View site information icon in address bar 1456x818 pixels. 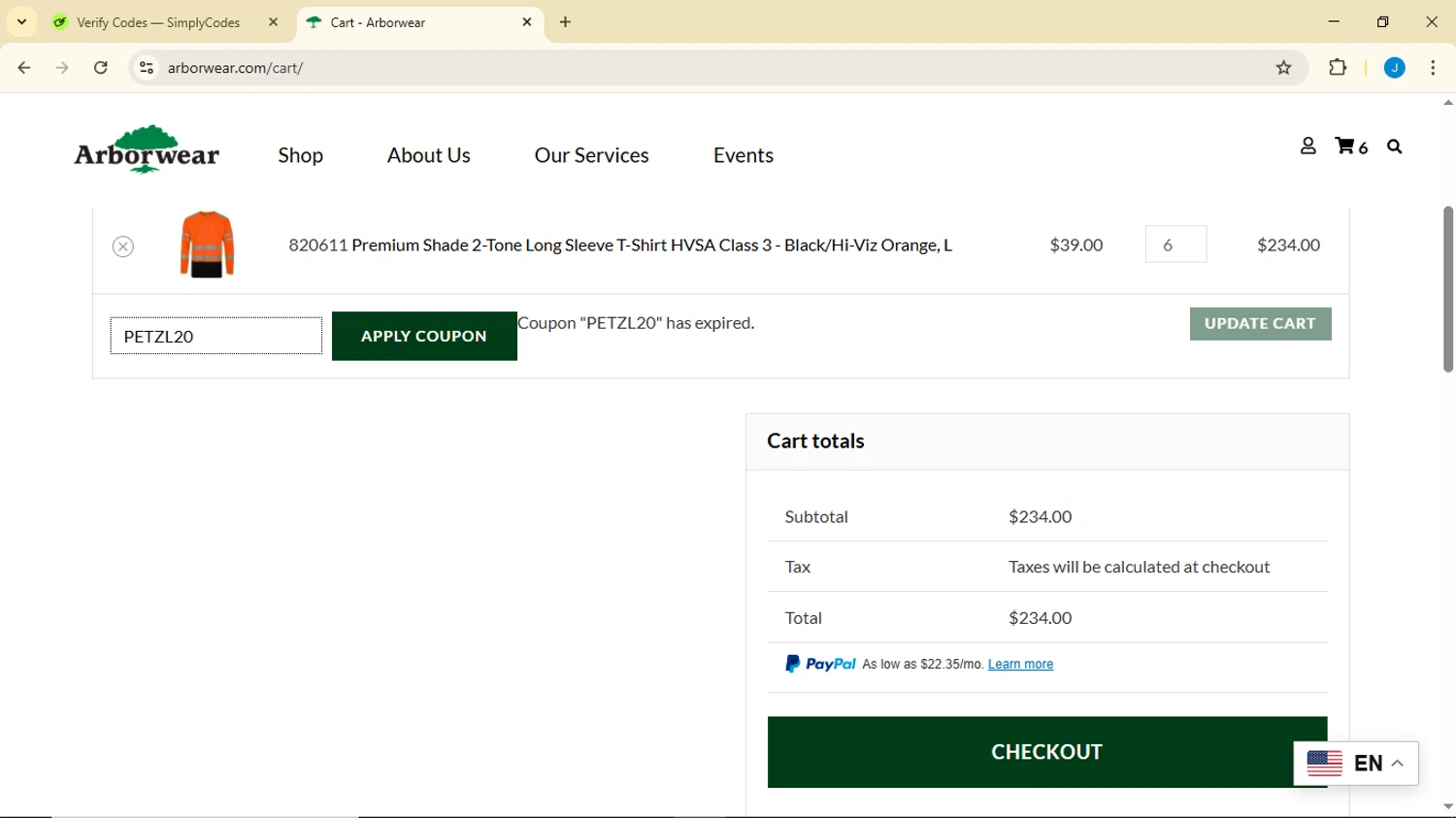[147, 68]
